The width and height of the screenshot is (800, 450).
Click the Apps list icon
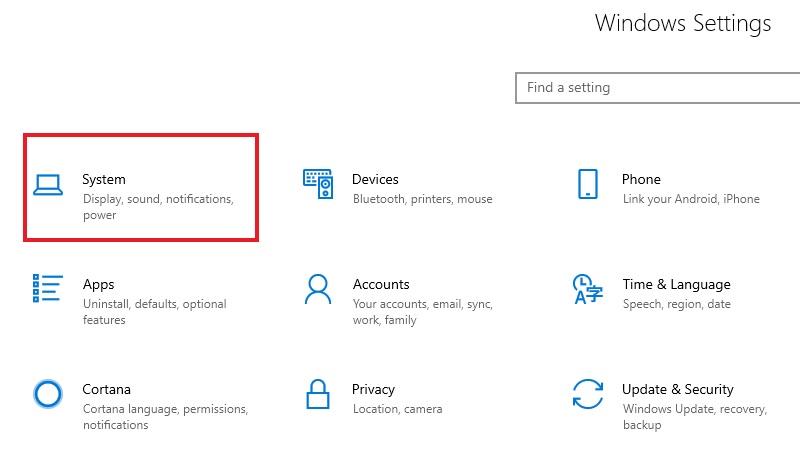48,288
